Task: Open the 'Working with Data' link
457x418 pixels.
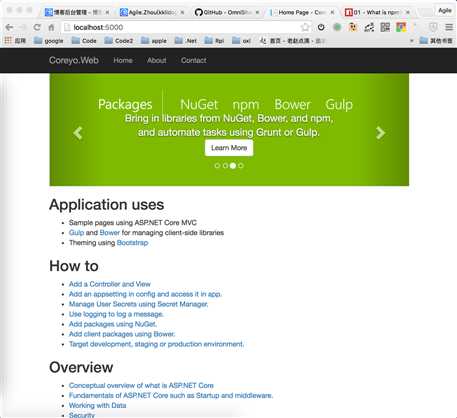Action: point(97,405)
